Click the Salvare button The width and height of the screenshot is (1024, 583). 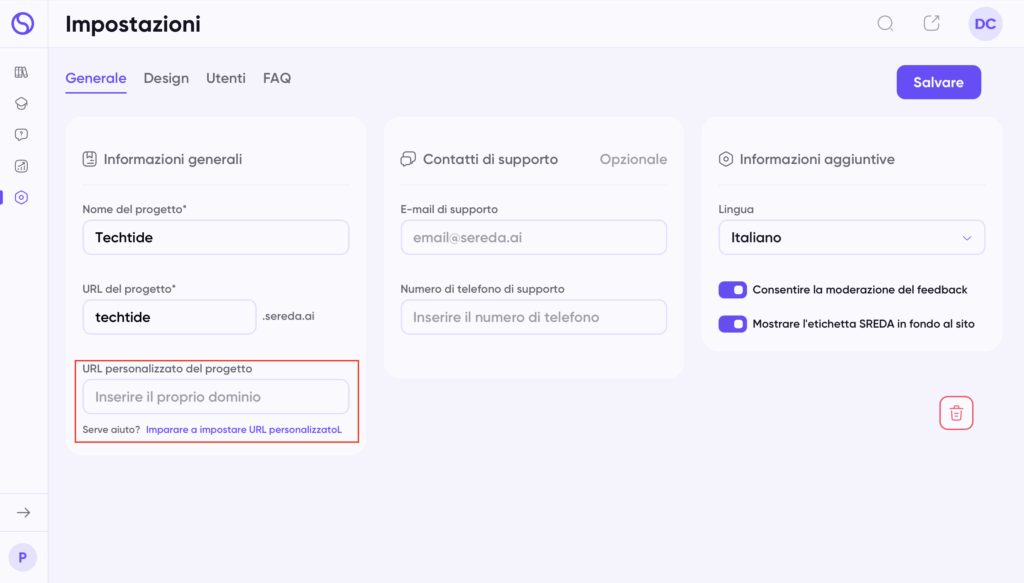point(938,82)
